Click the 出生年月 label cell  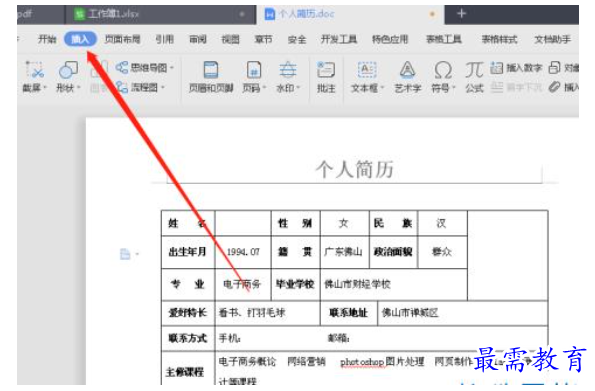(188, 252)
